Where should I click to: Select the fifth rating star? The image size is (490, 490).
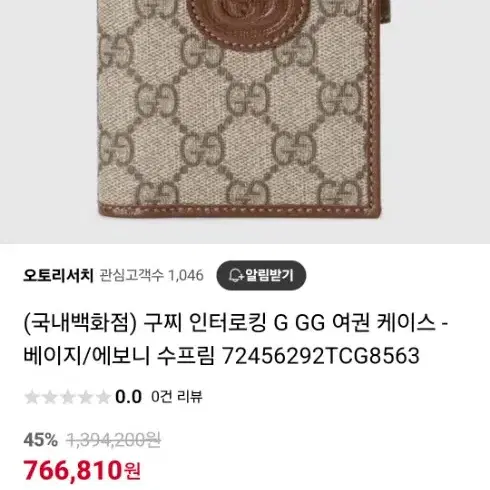[103, 397]
